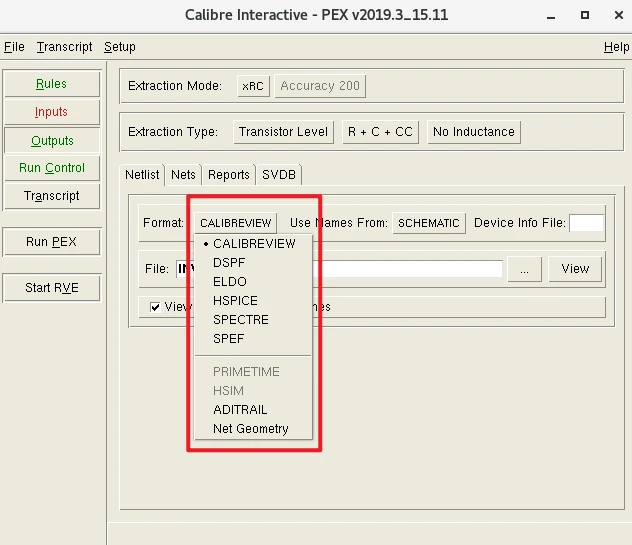Open the Transcript sidebar panel

(x=52, y=196)
